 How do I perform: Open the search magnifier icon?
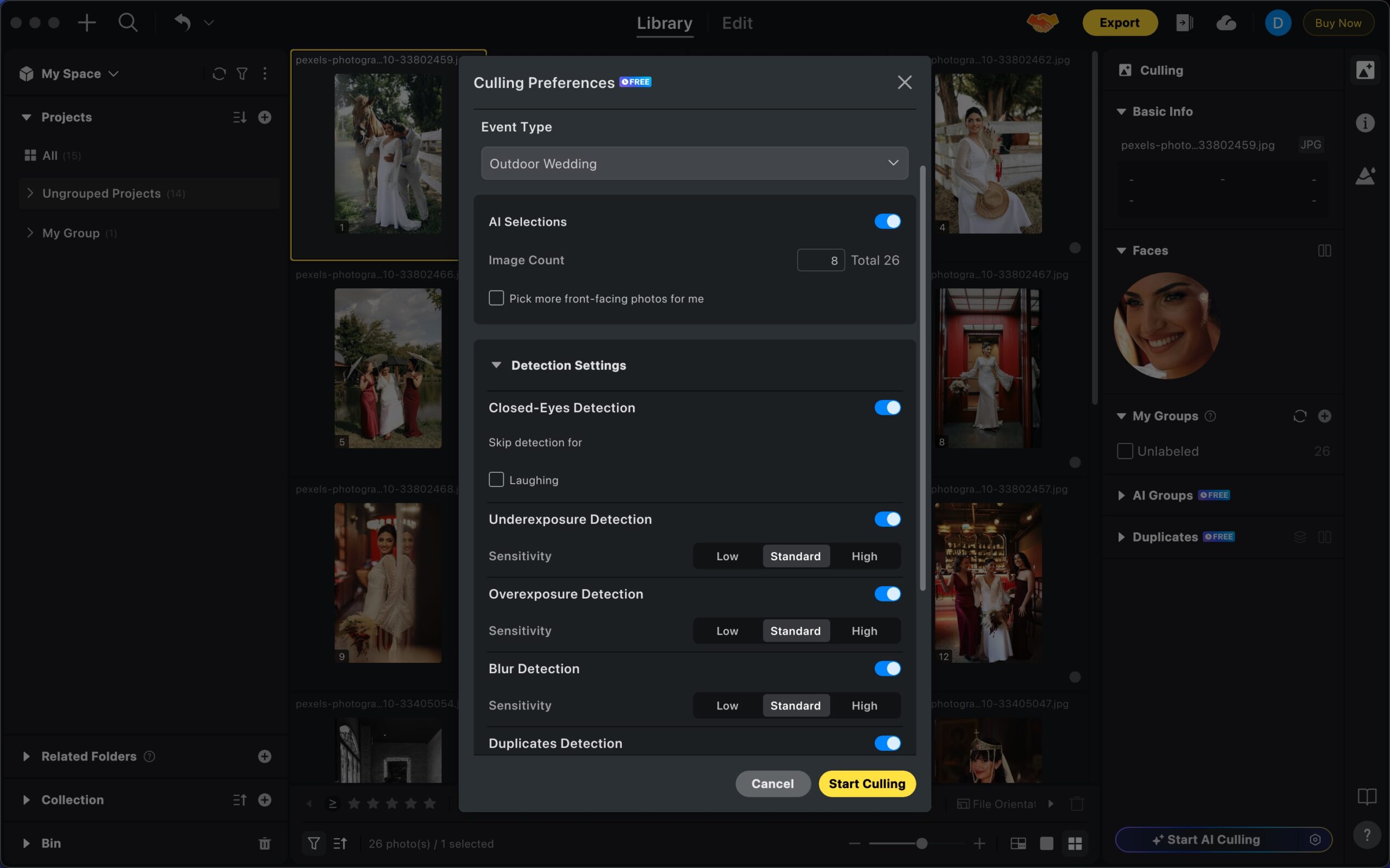[128, 23]
